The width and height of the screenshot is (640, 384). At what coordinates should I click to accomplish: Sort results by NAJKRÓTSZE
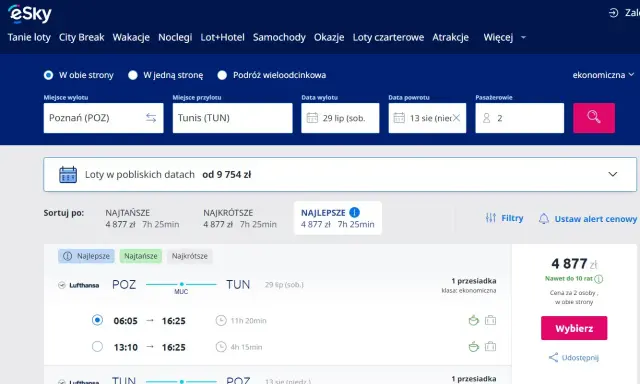pyautogui.click(x=240, y=218)
